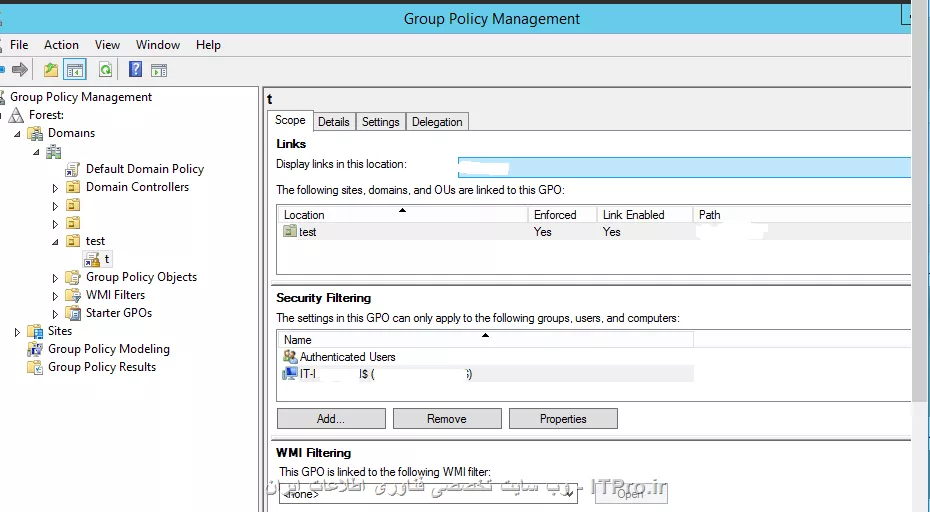Screen dimensions: 930x512
Task: Select the 'test' row in Links list
Action: tap(594, 231)
